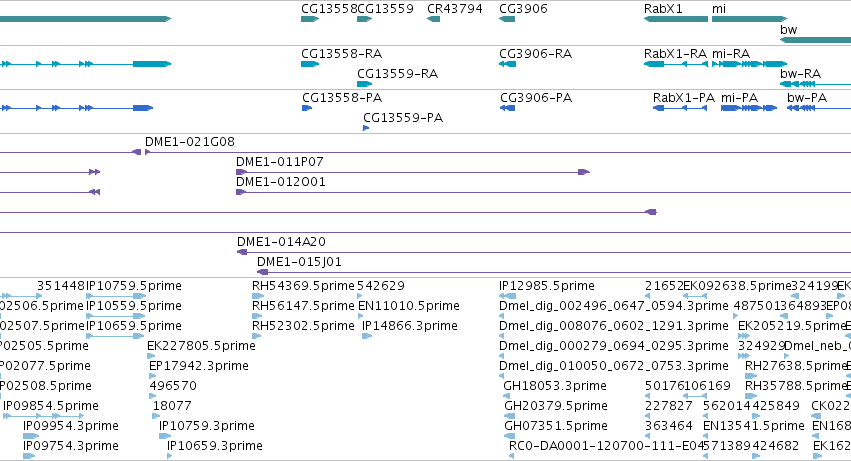The image size is (851, 461).
Task: Select the CG13559-RA transcript label
Action: (397, 74)
